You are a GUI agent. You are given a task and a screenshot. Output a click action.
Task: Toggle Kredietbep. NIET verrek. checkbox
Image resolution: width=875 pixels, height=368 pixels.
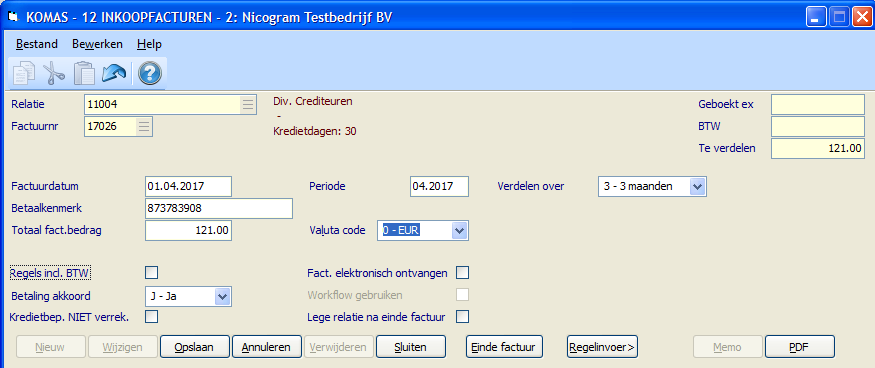pyautogui.click(x=151, y=317)
